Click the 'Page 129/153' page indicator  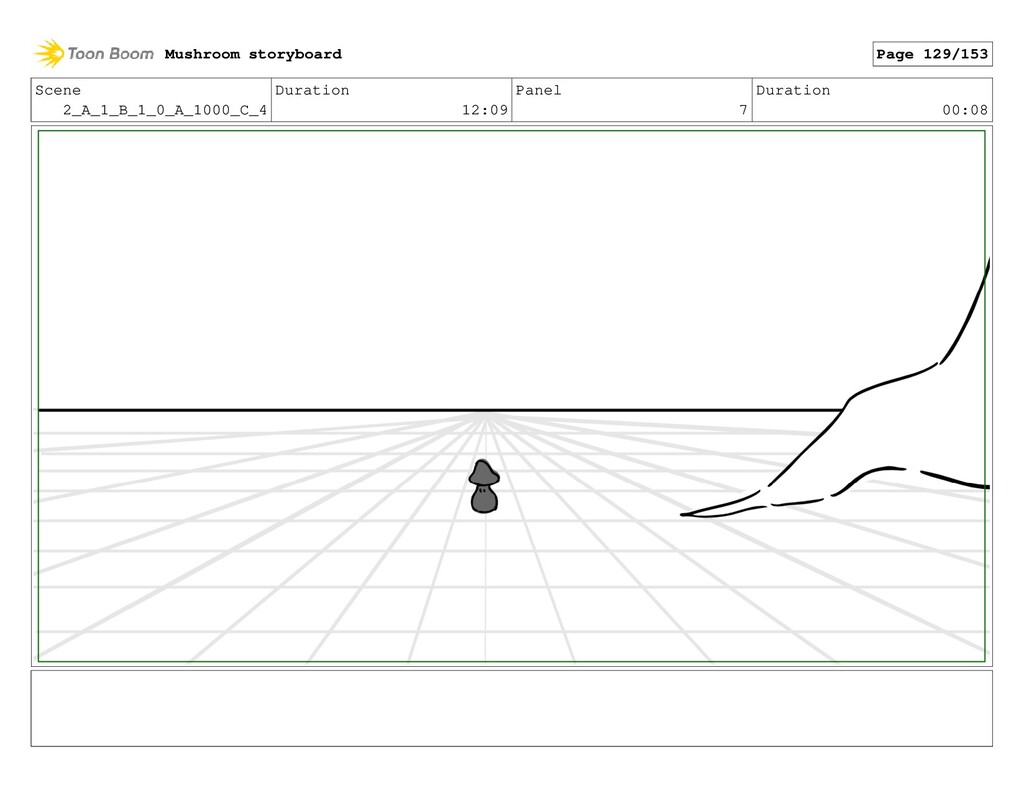(x=932, y=54)
